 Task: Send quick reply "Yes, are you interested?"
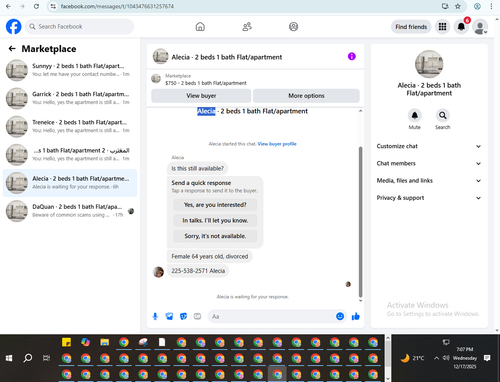[x=215, y=205]
